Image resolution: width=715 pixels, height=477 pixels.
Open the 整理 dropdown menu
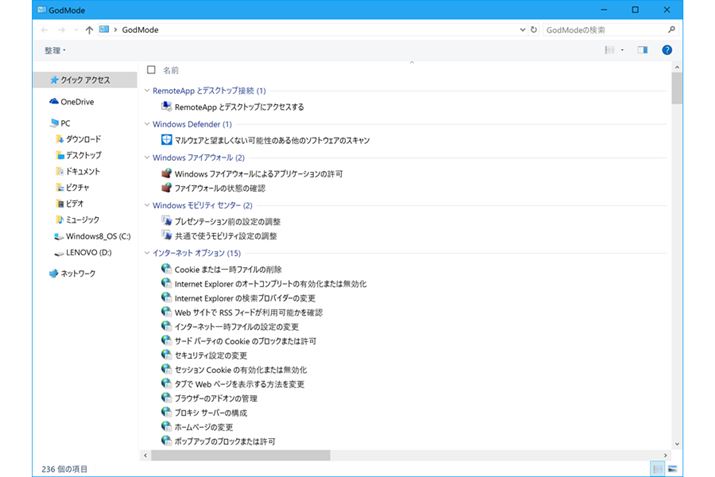point(55,49)
